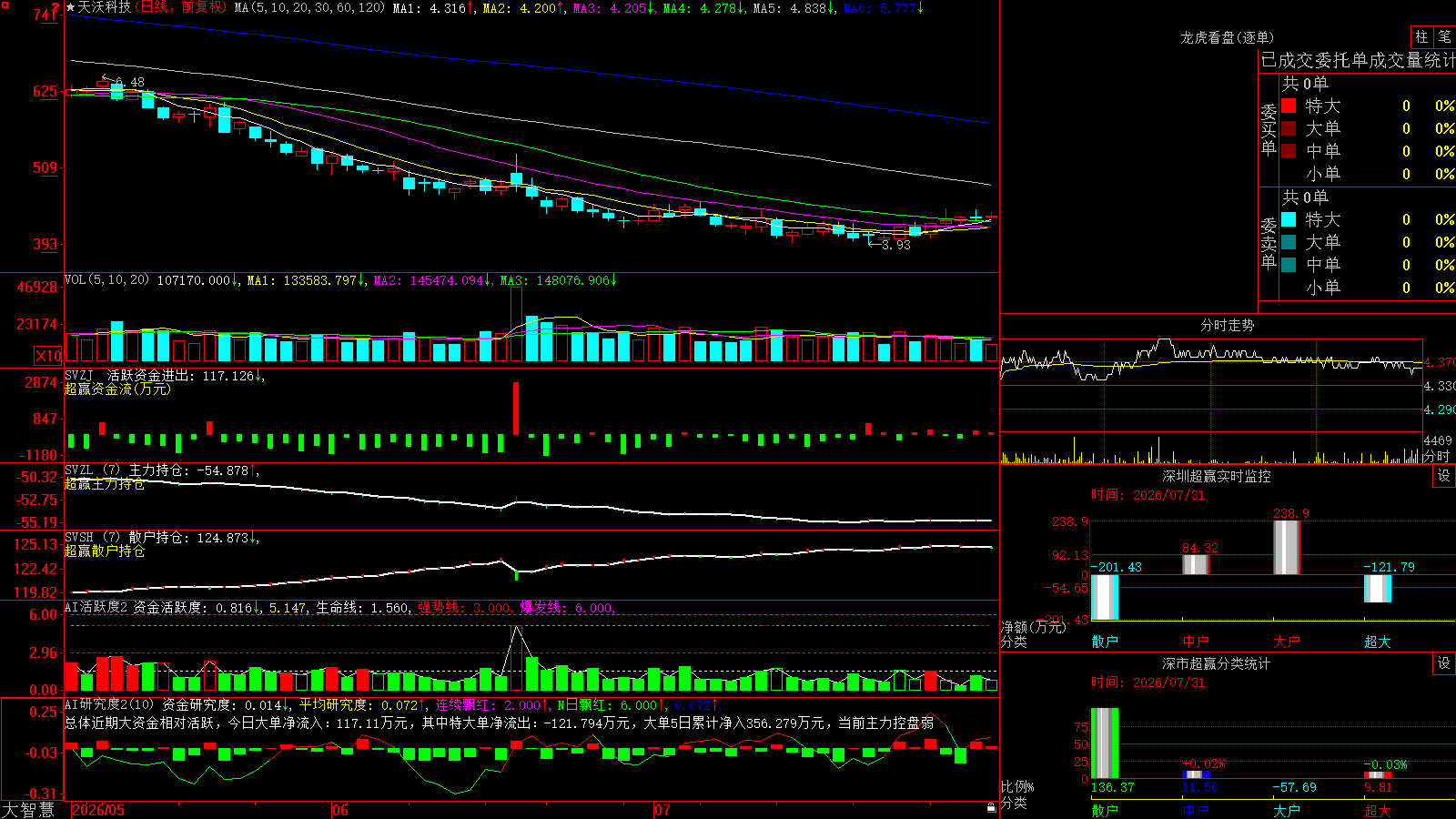Click the MA2: 4.200 value

(522, 8)
